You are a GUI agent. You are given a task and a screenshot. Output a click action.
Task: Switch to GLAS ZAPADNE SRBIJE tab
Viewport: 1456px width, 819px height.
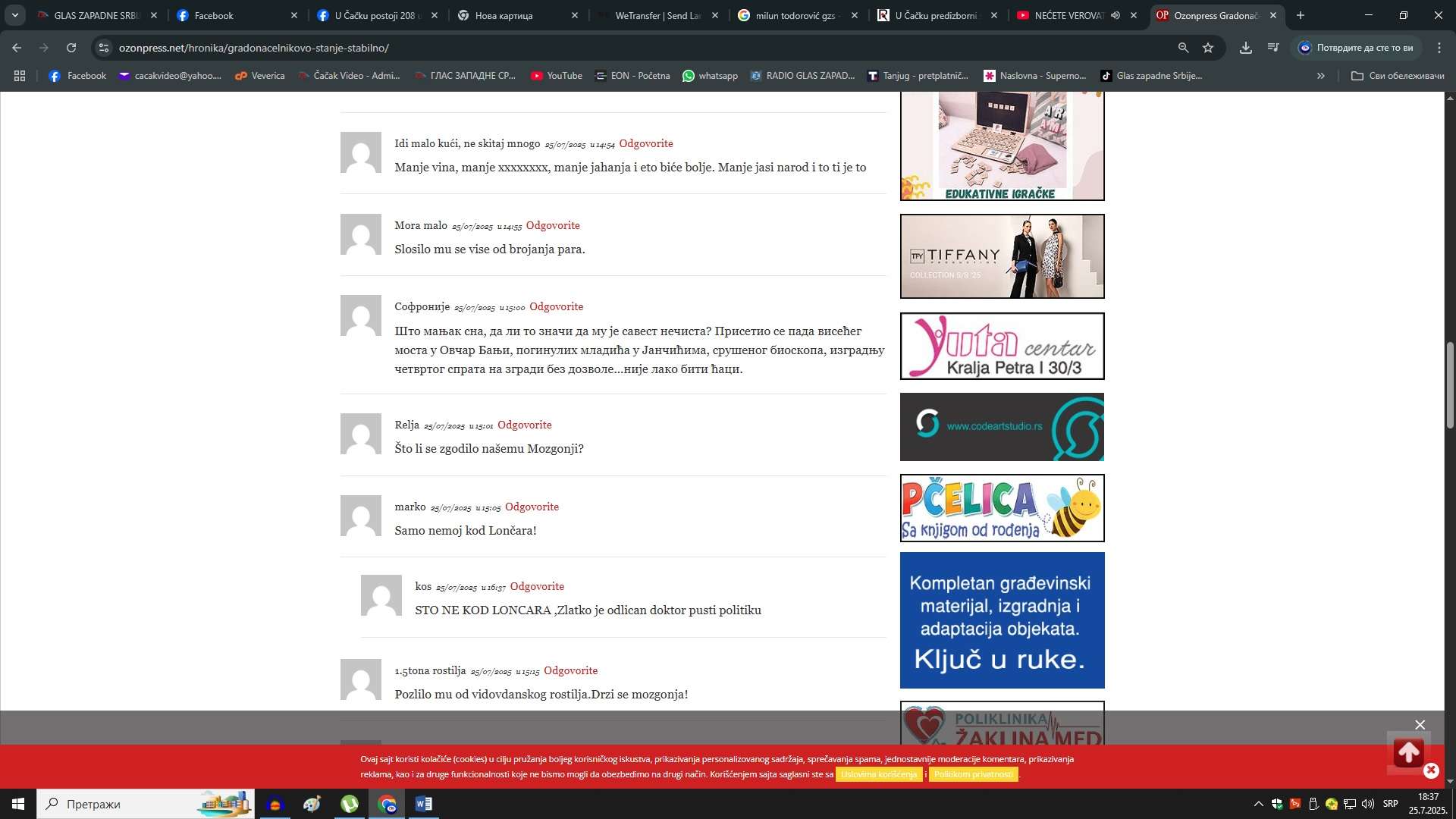click(97, 15)
